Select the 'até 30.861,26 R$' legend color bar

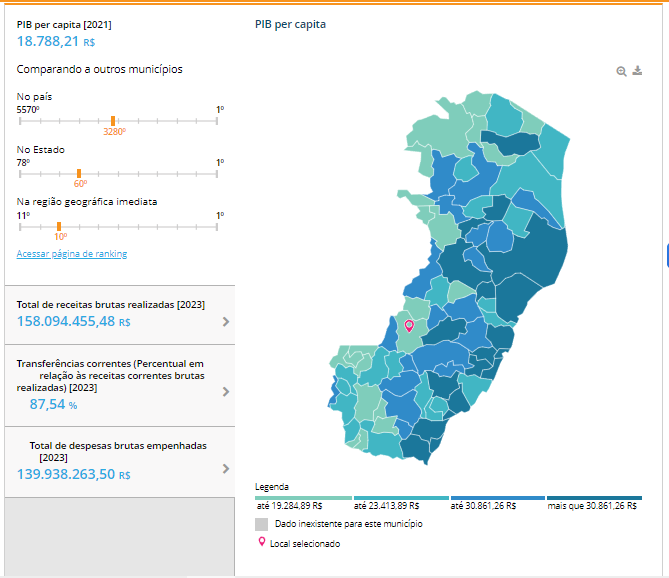497,497
